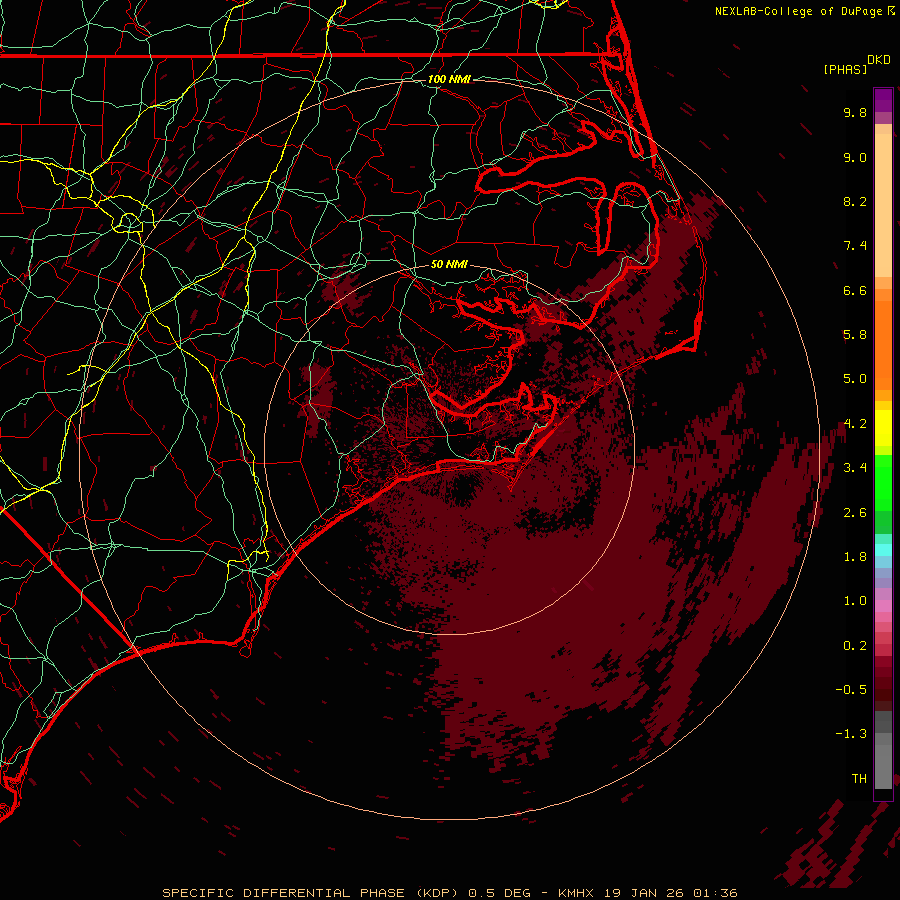Click the 9.0 value on the color scale
Viewport: 900px width, 900px height.
[855, 157]
